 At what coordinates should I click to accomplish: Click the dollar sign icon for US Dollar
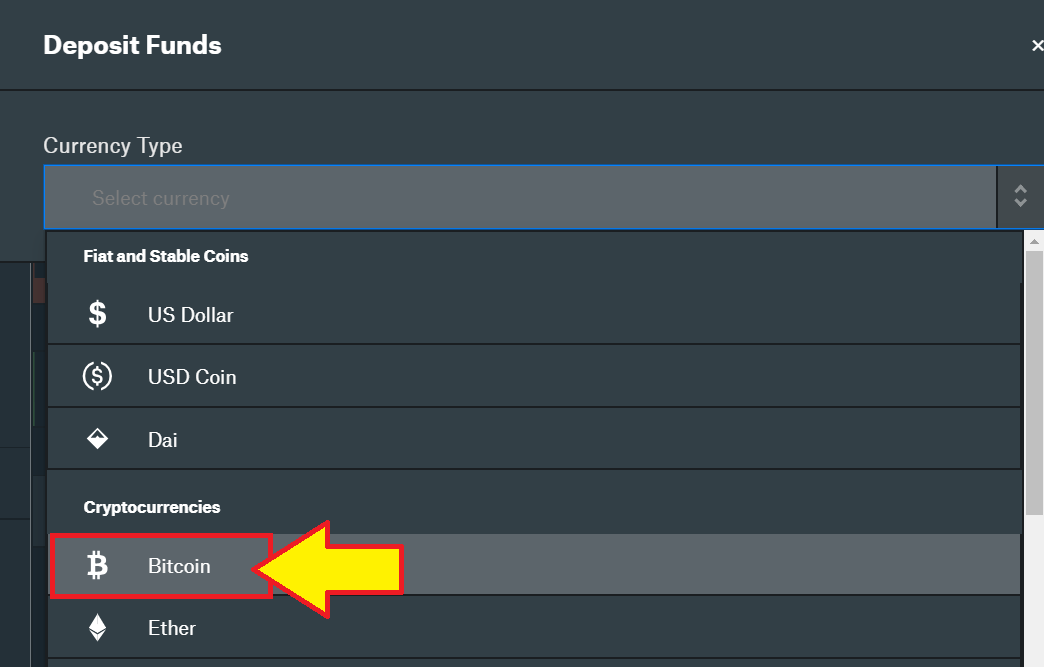(x=97, y=314)
